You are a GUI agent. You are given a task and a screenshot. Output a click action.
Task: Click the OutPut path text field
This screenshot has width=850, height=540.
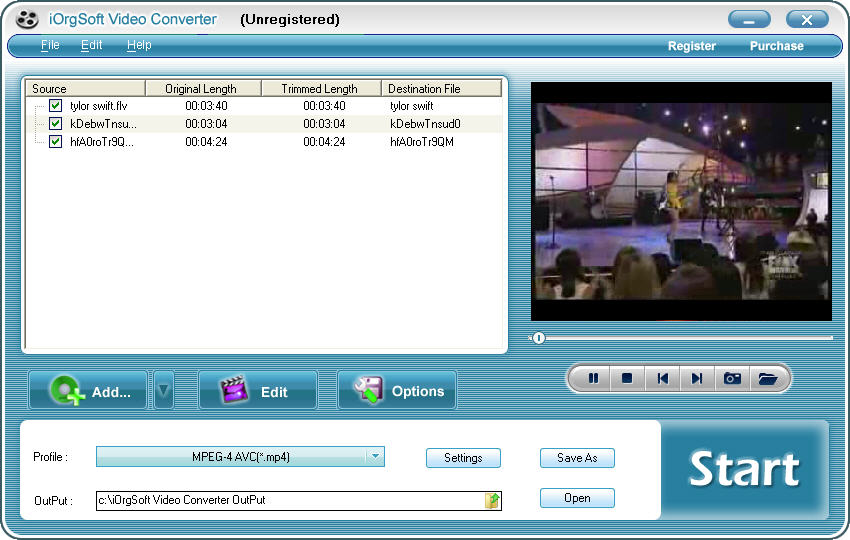point(288,500)
